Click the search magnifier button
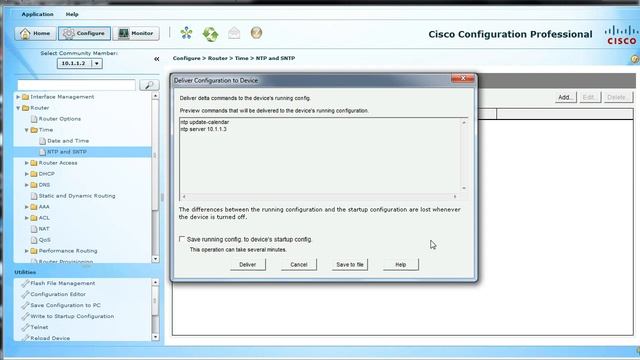The width and height of the screenshot is (640, 360). click(x=149, y=85)
